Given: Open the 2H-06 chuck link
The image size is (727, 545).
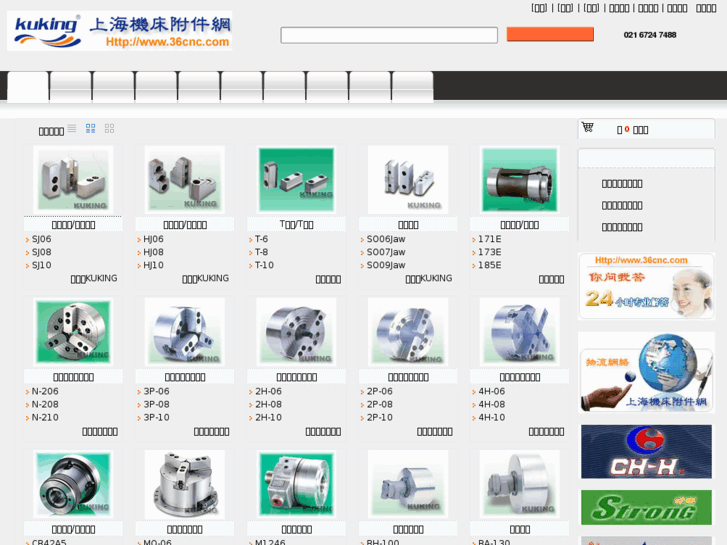Looking at the screenshot, I should pyautogui.click(x=268, y=391).
